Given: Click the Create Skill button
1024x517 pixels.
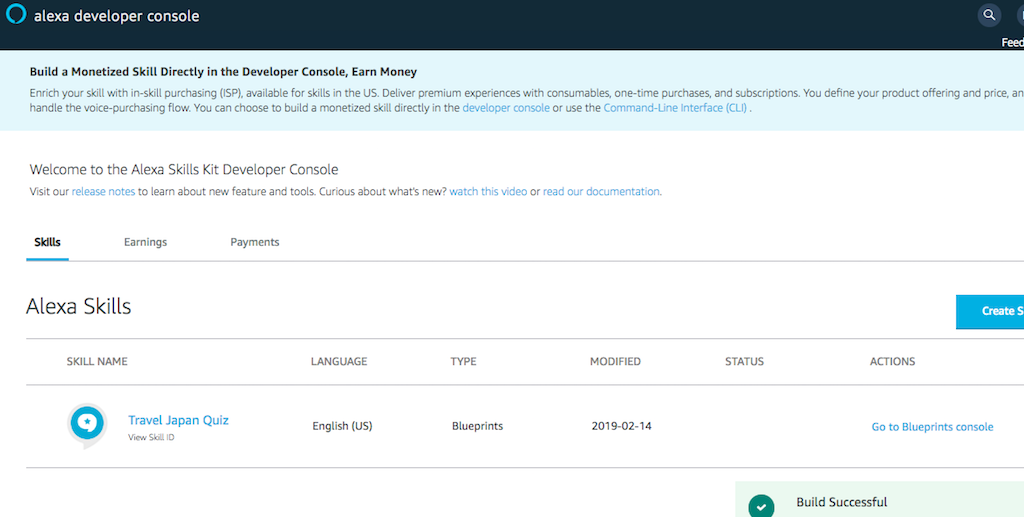Looking at the screenshot, I should pyautogui.click(x=990, y=311).
